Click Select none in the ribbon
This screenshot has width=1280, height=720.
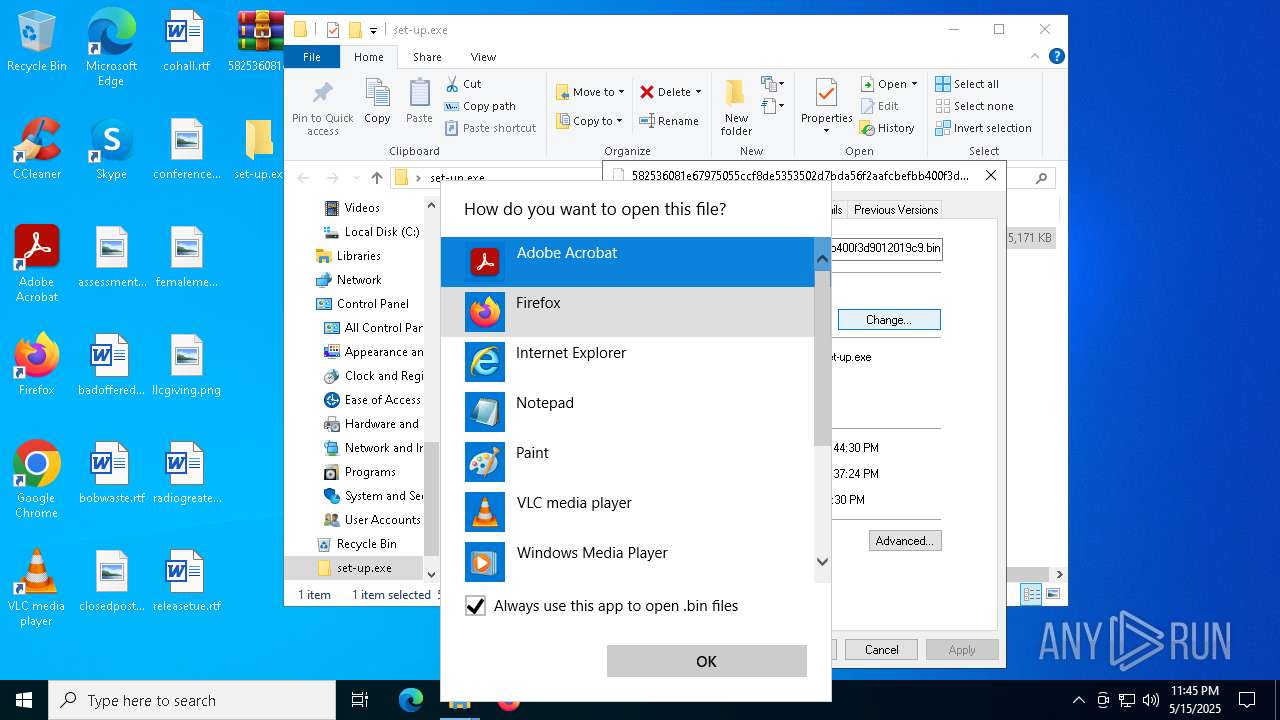[x=975, y=106]
